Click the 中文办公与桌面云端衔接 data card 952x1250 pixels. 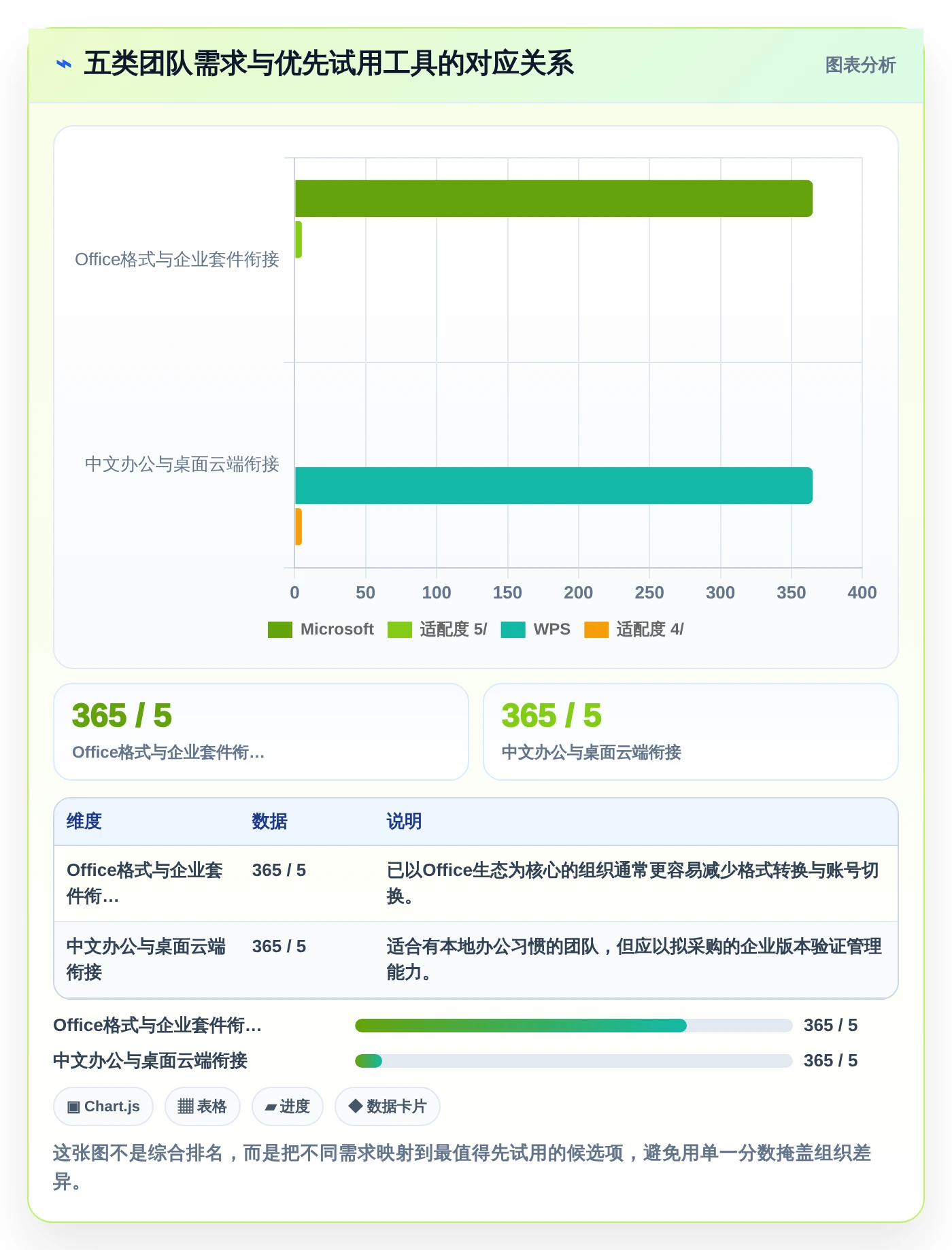[x=691, y=732]
